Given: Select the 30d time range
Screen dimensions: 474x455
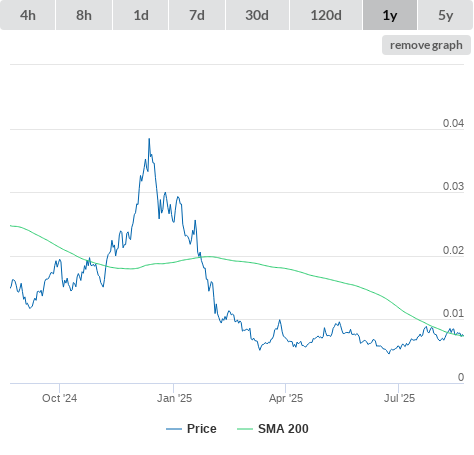Looking at the screenshot, I should tap(257, 15).
